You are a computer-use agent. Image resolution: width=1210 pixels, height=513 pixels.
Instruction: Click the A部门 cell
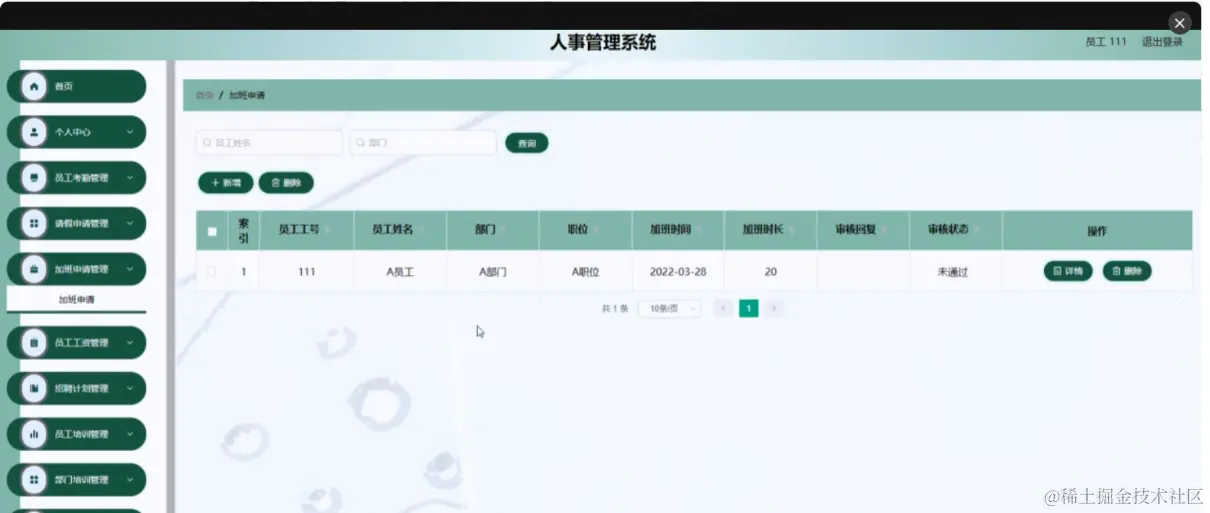point(493,272)
